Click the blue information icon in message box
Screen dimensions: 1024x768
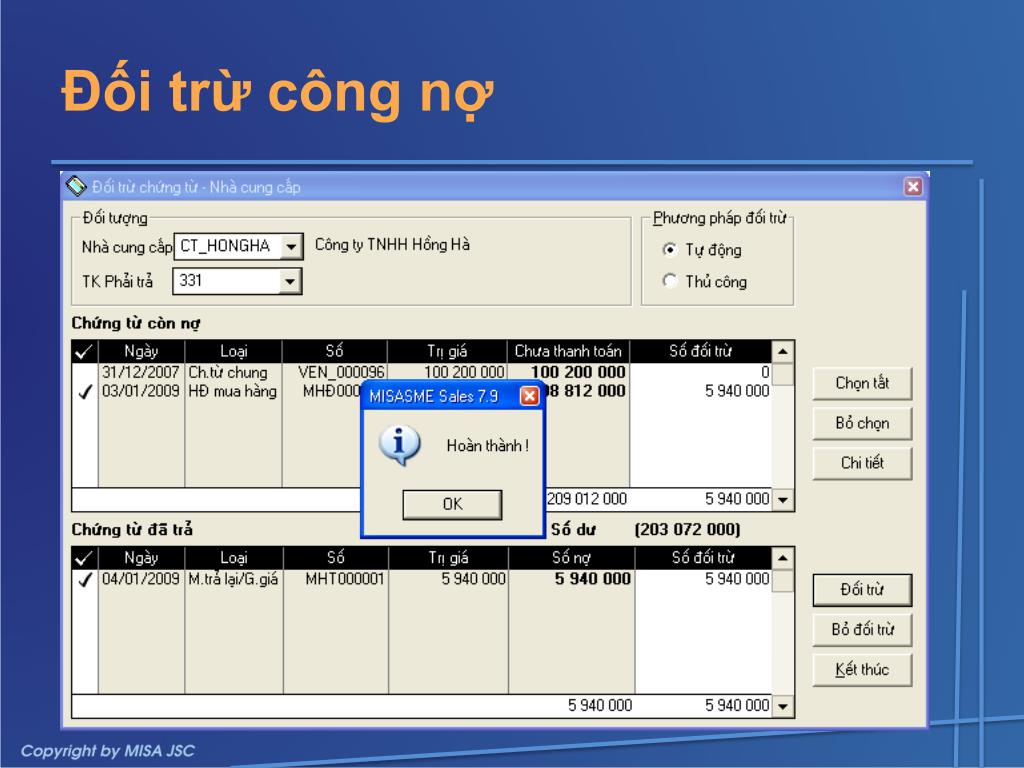(399, 445)
